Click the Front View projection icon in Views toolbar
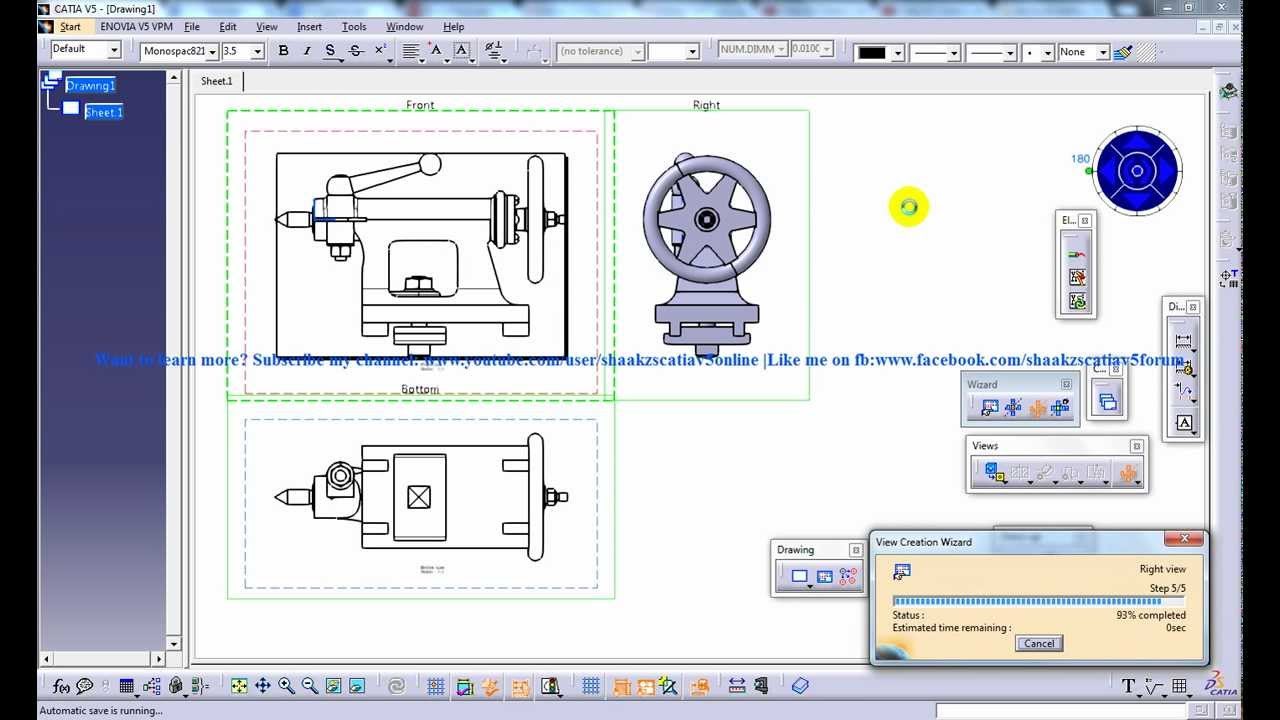The image size is (1280, 720). point(994,473)
